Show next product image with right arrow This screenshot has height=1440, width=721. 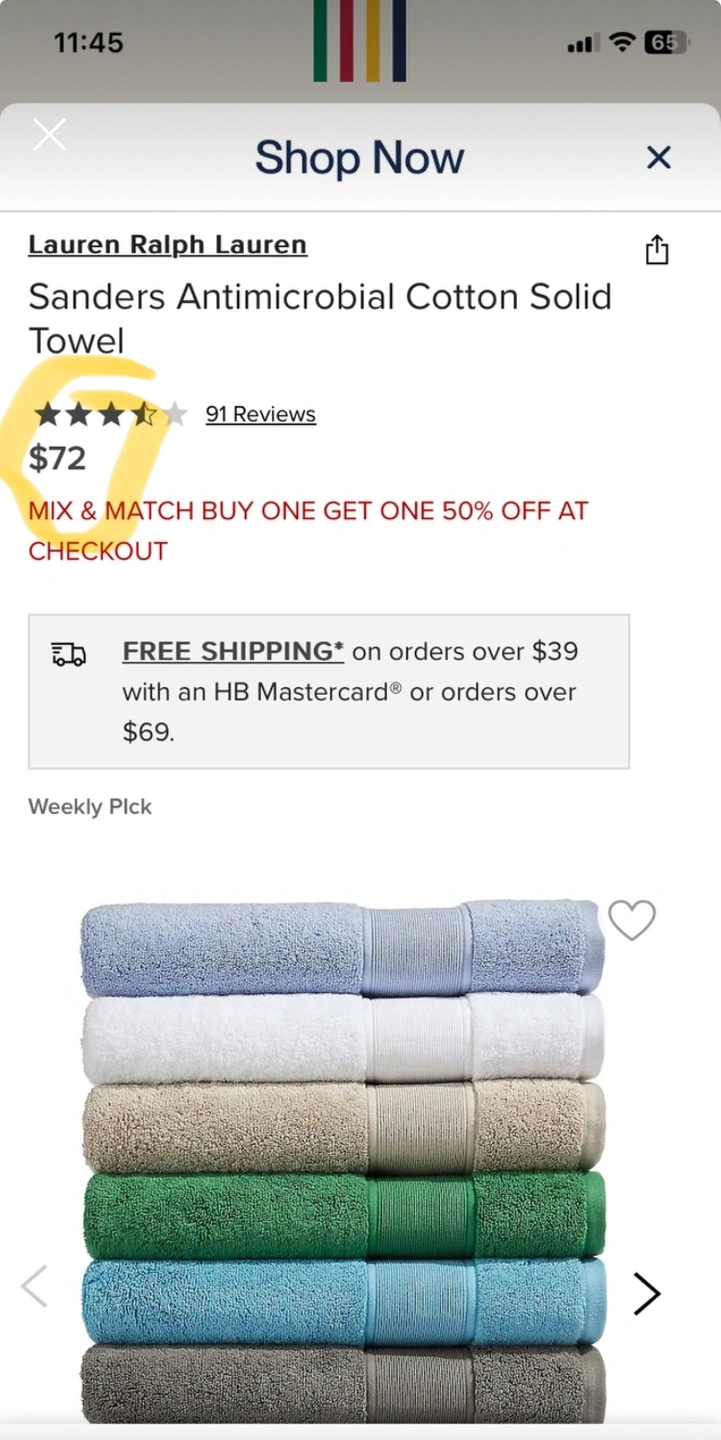(x=647, y=1294)
